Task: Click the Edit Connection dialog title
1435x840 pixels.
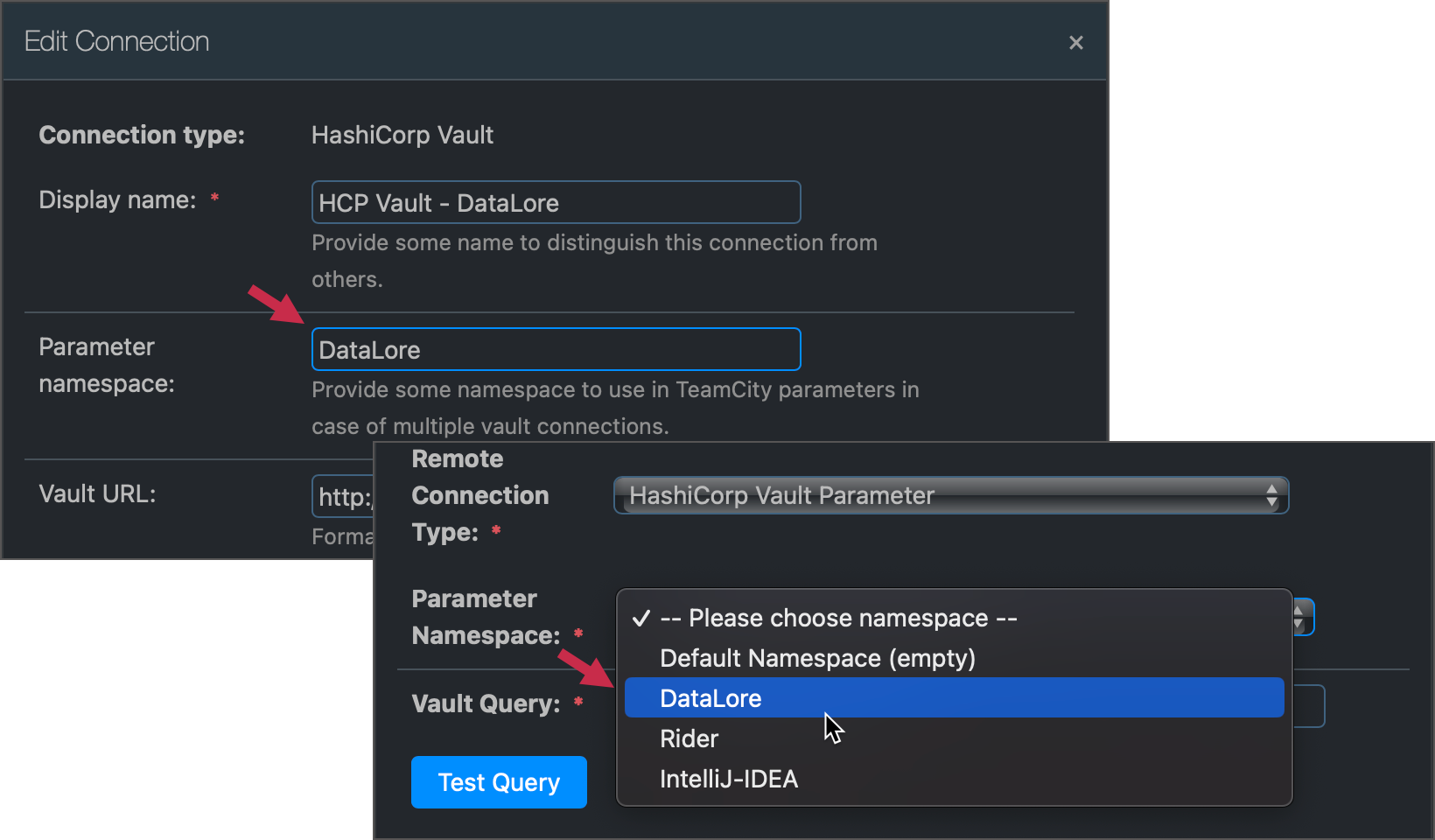Action: point(116,42)
